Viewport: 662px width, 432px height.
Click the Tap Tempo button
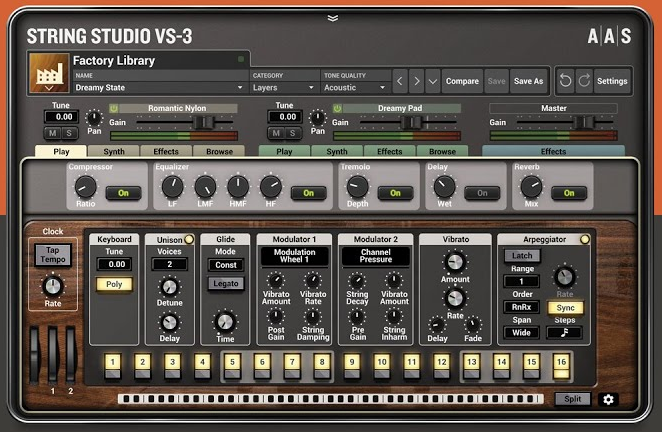[53, 255]
